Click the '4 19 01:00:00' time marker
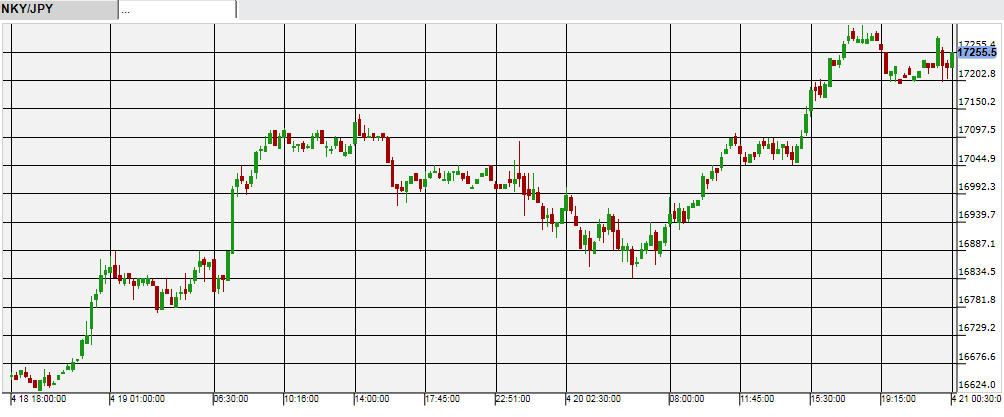The width and height of the screenshot is (1004, 417). point(138,399)
